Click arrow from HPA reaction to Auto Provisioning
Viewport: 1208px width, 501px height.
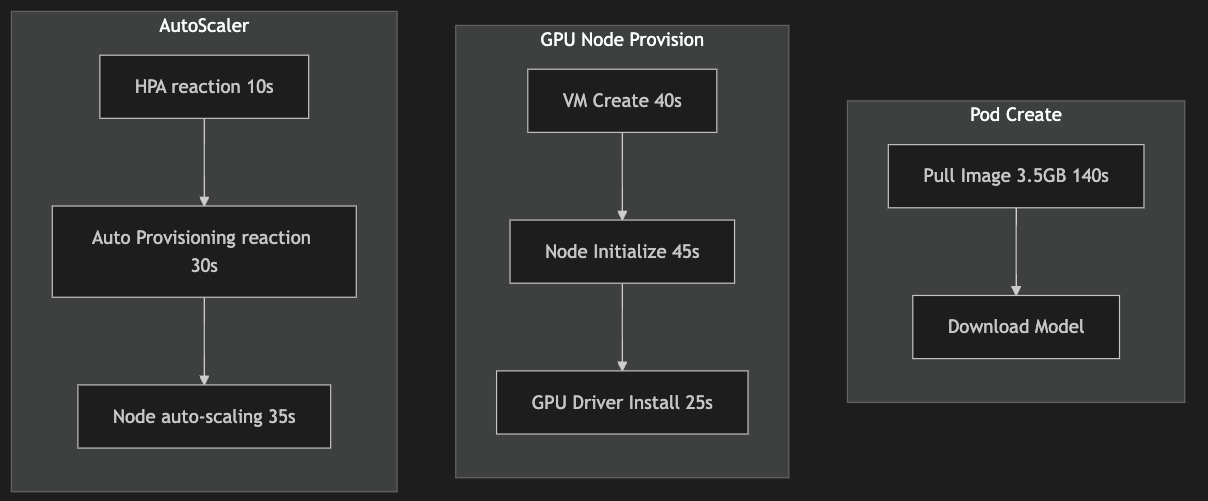(x=204, y=160)
